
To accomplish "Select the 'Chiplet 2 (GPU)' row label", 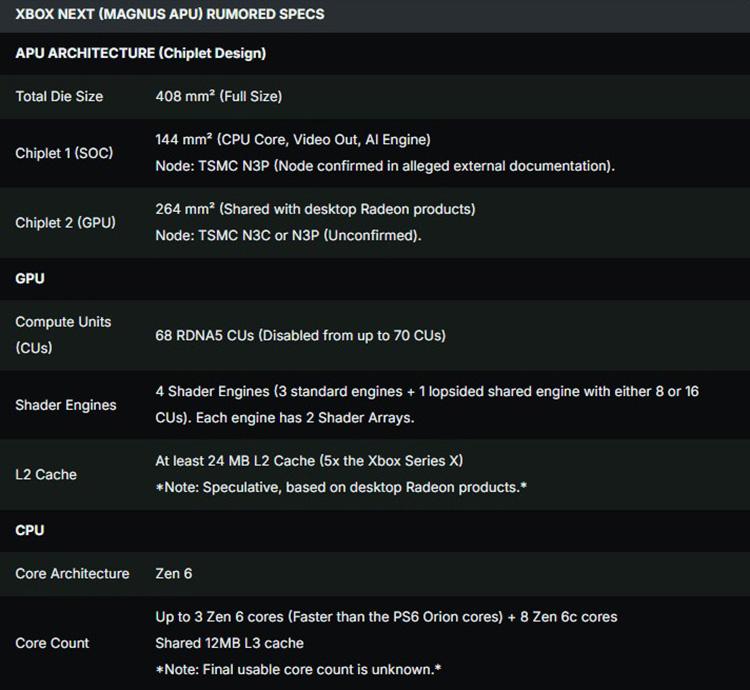I will pyautogui.click(x=65, y=222).
